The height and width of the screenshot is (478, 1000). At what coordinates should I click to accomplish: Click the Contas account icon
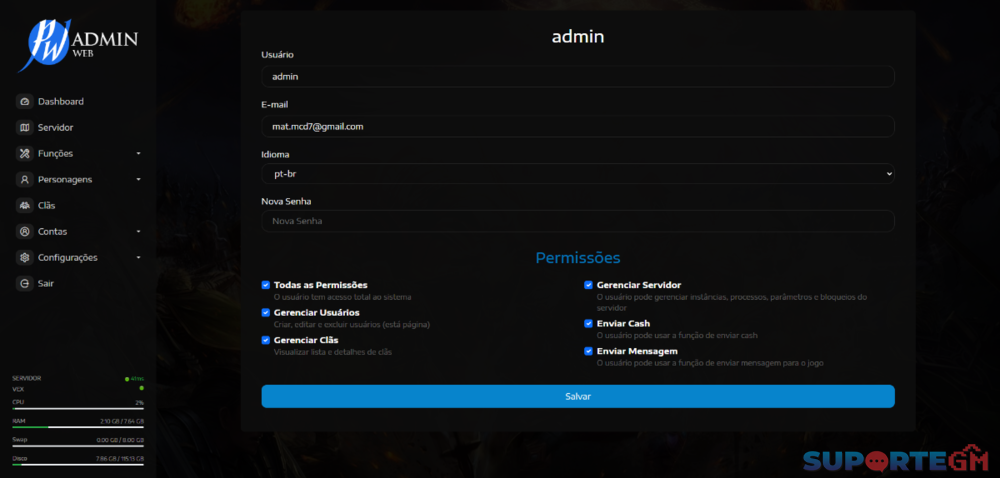coord(25,232)
